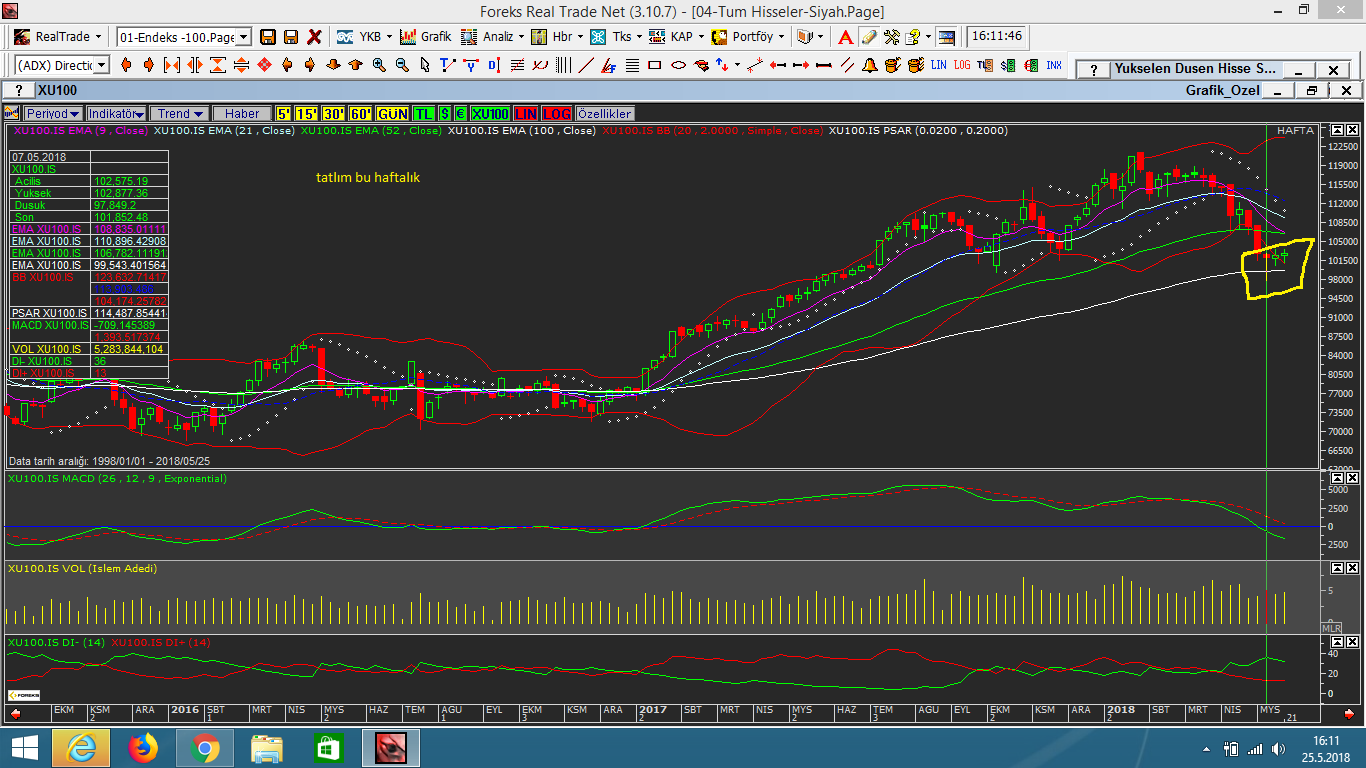Click the INX toolbar icon
This screenshot has width=1366, height=768.
[1054, 65]
